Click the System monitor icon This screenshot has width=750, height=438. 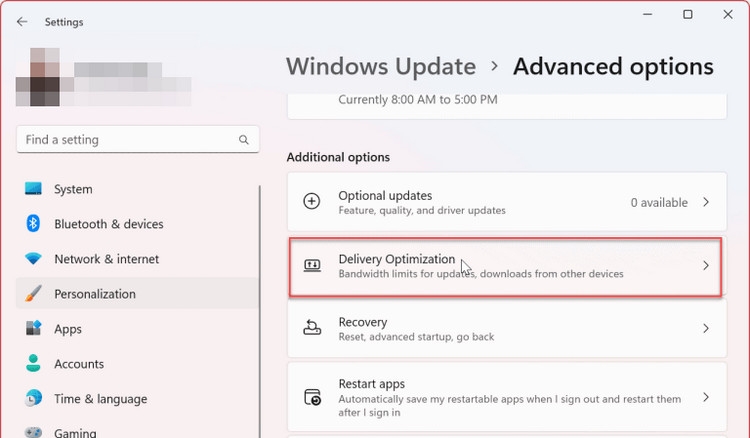tap(33, 188)
